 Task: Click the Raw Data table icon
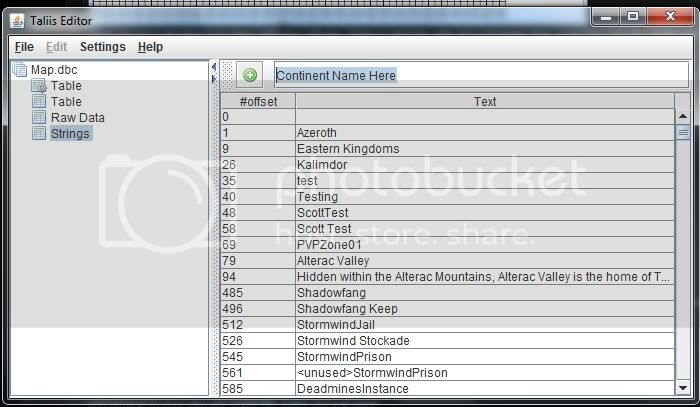39,117
